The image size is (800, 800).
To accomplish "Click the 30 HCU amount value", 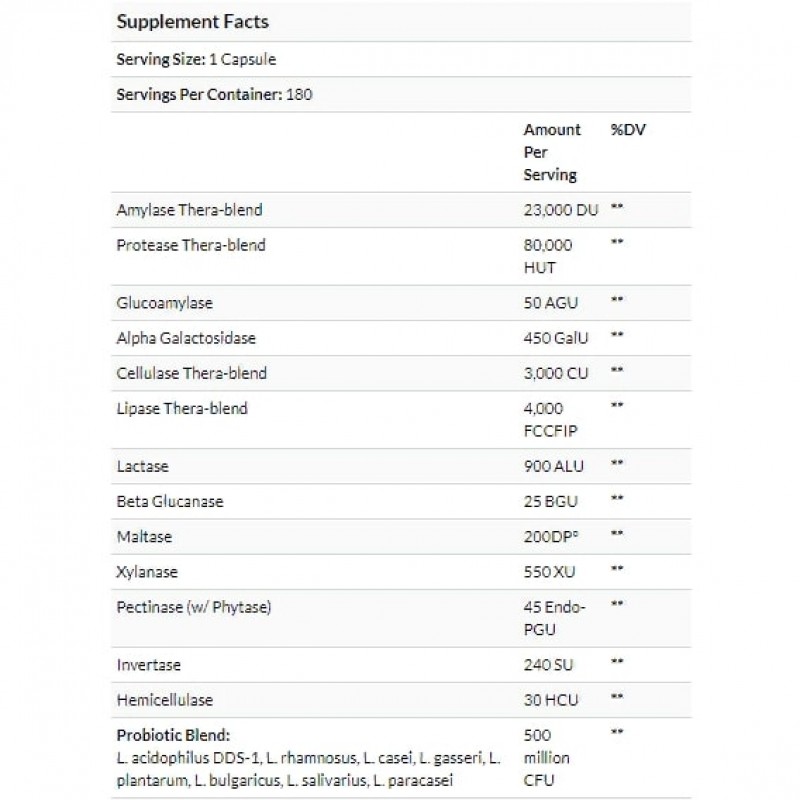I will 553,701.
